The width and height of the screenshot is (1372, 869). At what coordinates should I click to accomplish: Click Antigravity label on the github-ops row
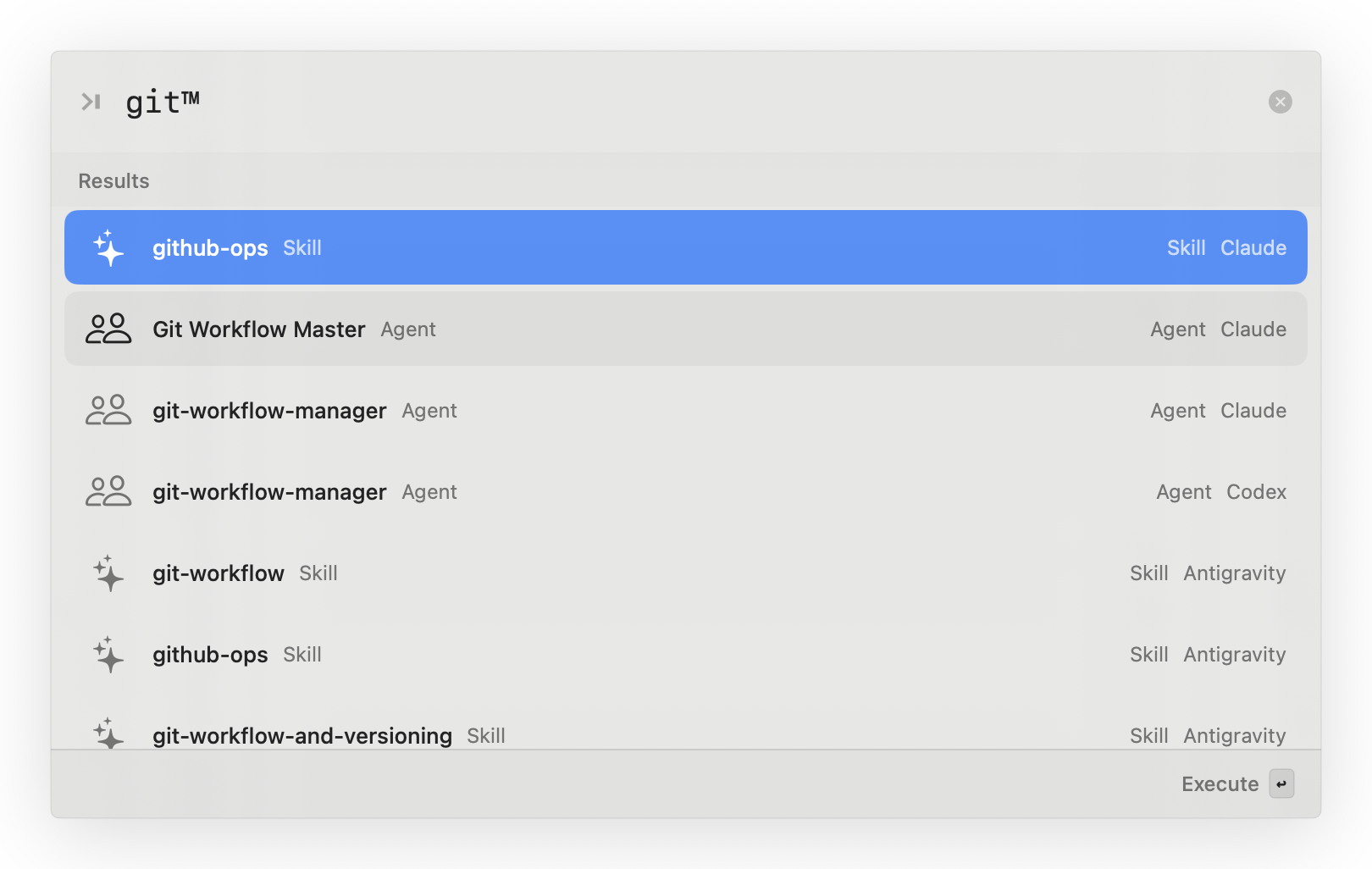[1235, 655]
